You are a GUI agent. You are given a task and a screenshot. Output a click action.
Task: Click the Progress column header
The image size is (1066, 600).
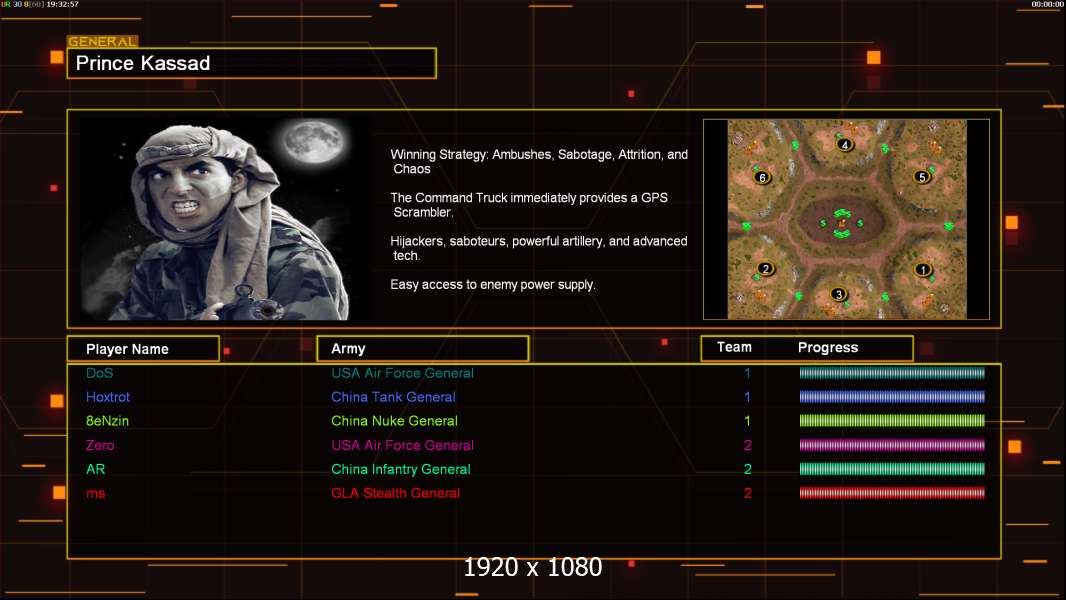click(x=827, y=347)
